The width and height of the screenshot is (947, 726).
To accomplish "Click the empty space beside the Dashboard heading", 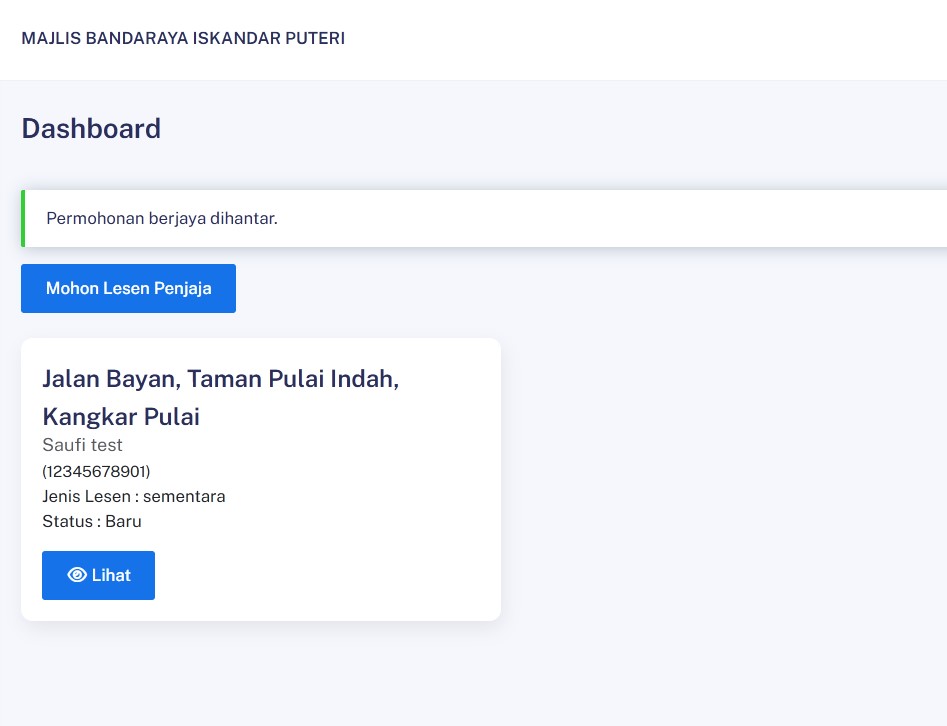I will click(550, 129).
